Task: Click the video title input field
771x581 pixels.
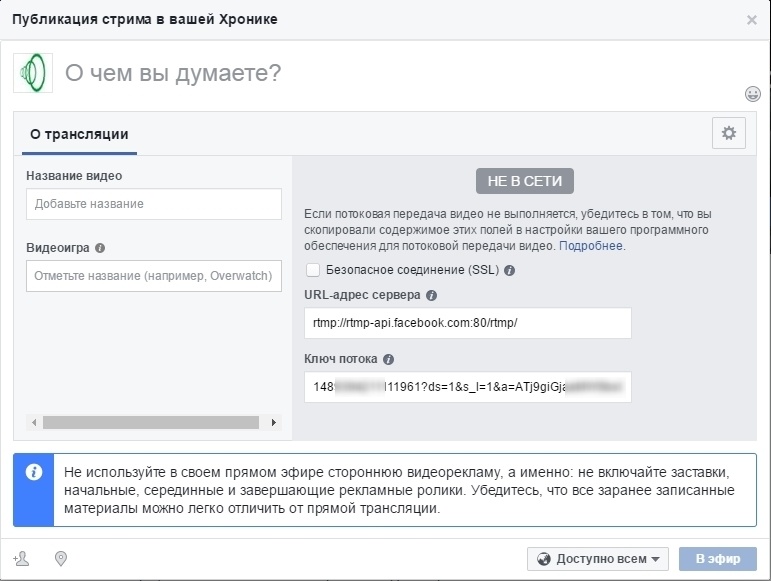Action: click(154, 204)
